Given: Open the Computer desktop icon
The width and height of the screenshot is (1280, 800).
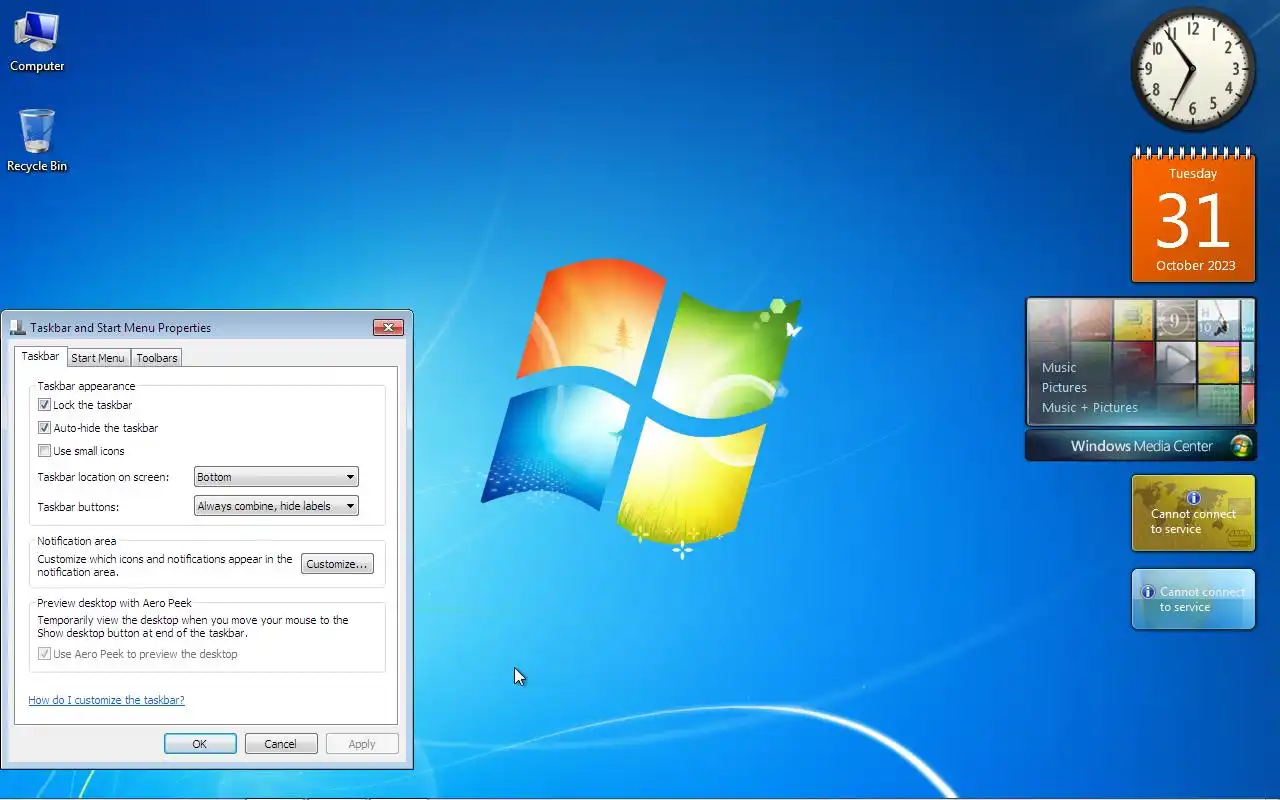Looking at the screenshot, I should coord(37,42).
